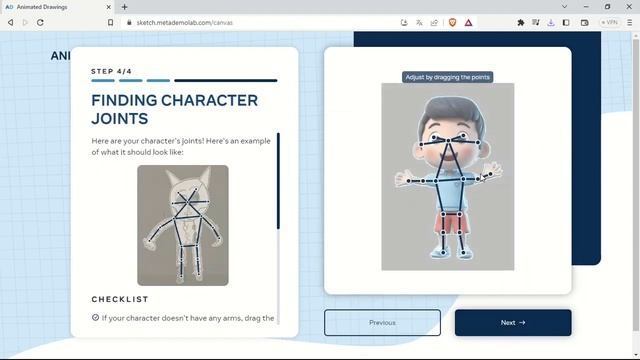
Task: Click the Next button
Action: [x=513, y=322]
